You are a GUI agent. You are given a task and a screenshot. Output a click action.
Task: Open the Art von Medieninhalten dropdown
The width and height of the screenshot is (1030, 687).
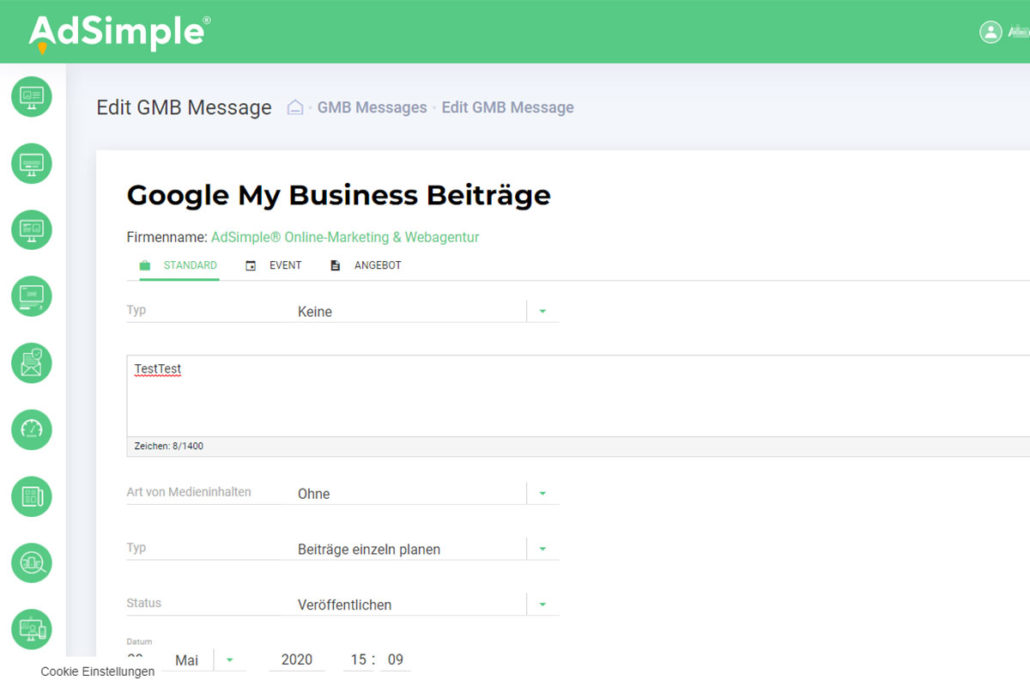point(542,494)
